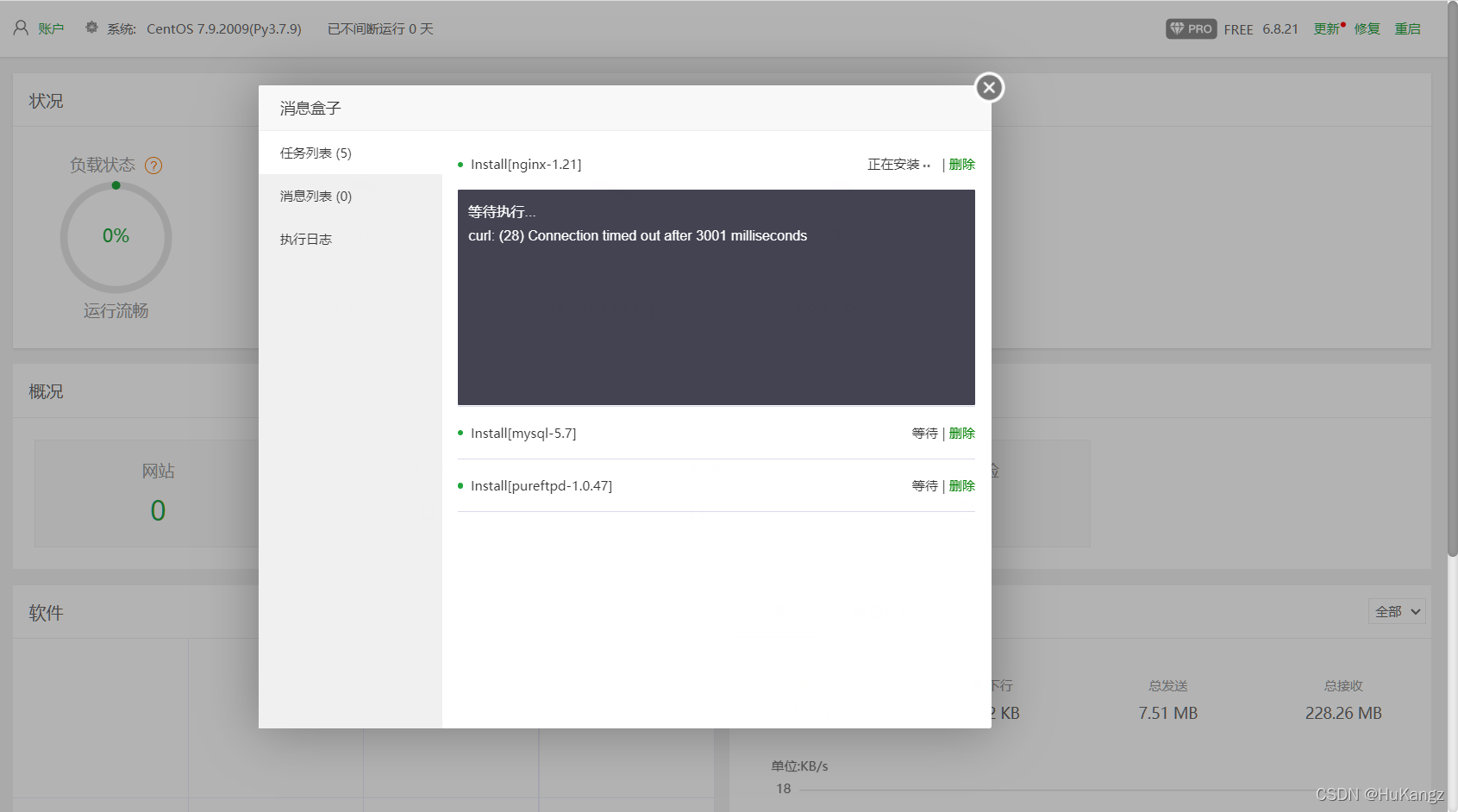Image resolution: width=1458 pixels, height=812 pixels.
Task: Click CentOS 7.9.2009 system text
Action: pos(224,28)
